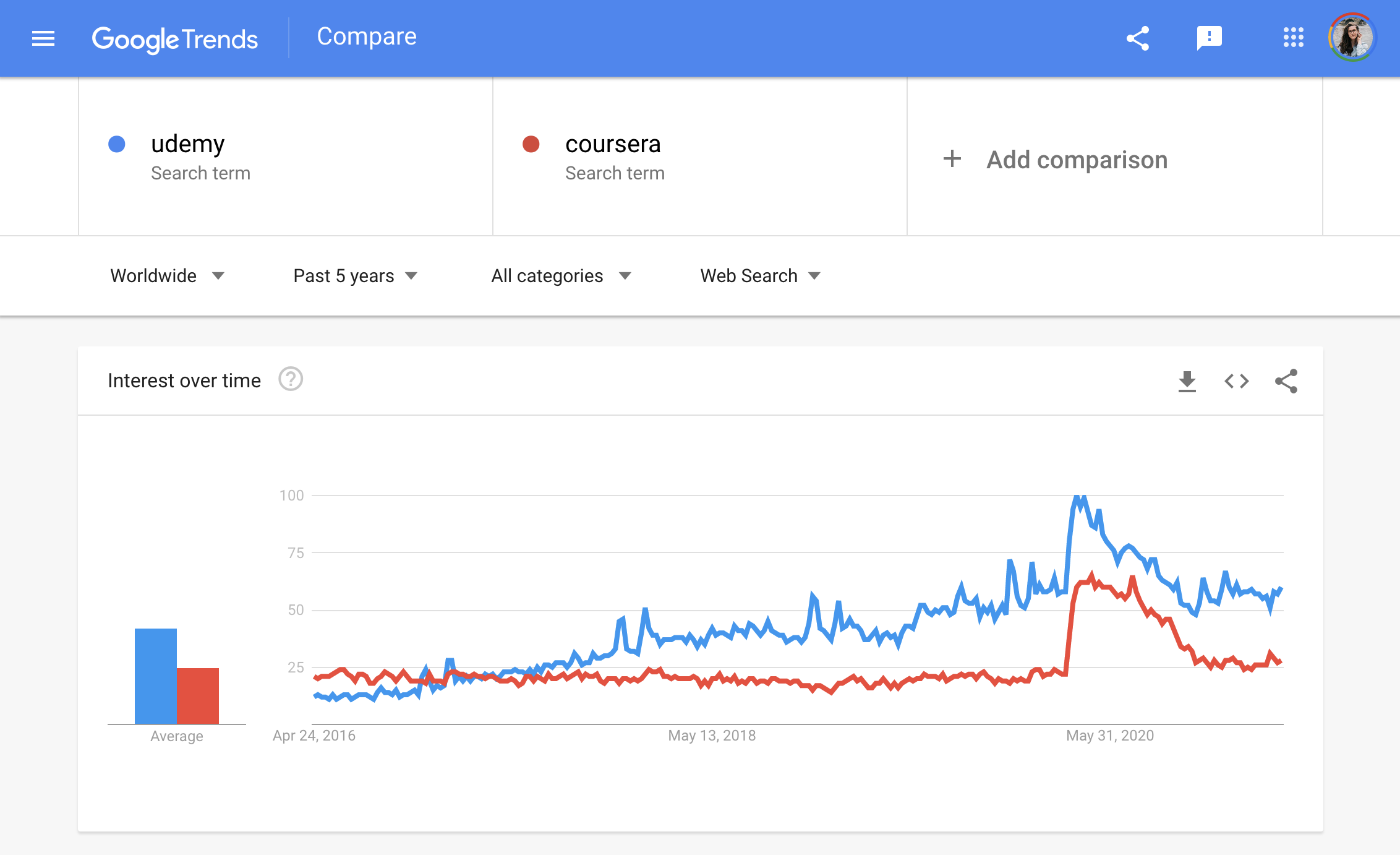Edit the udemy search term
This screenshot has height=855, width=1400.
[x=188, y=144]
